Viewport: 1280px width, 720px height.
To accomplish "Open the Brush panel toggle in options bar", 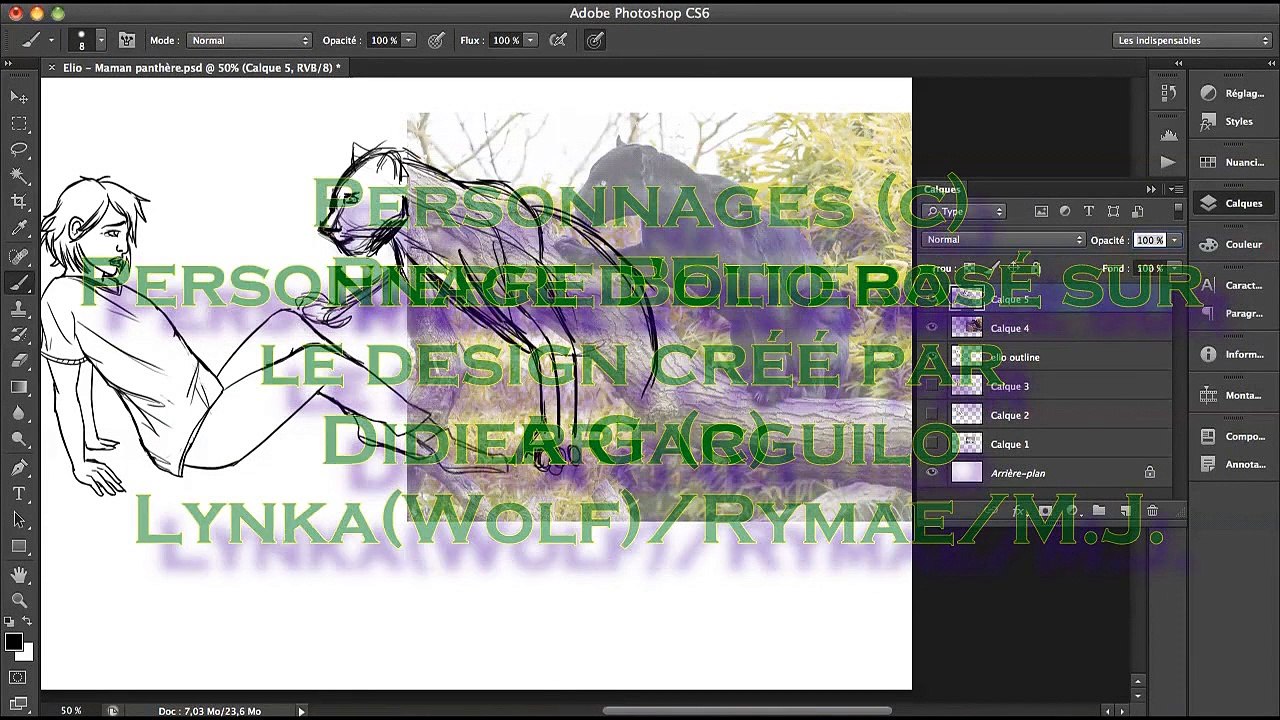I will pos(127,40).
